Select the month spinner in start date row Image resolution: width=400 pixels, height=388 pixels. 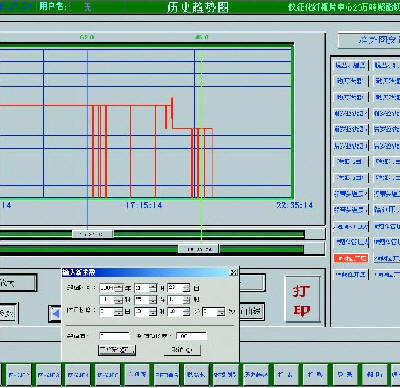pyautogui.click(x=146, y=288)
